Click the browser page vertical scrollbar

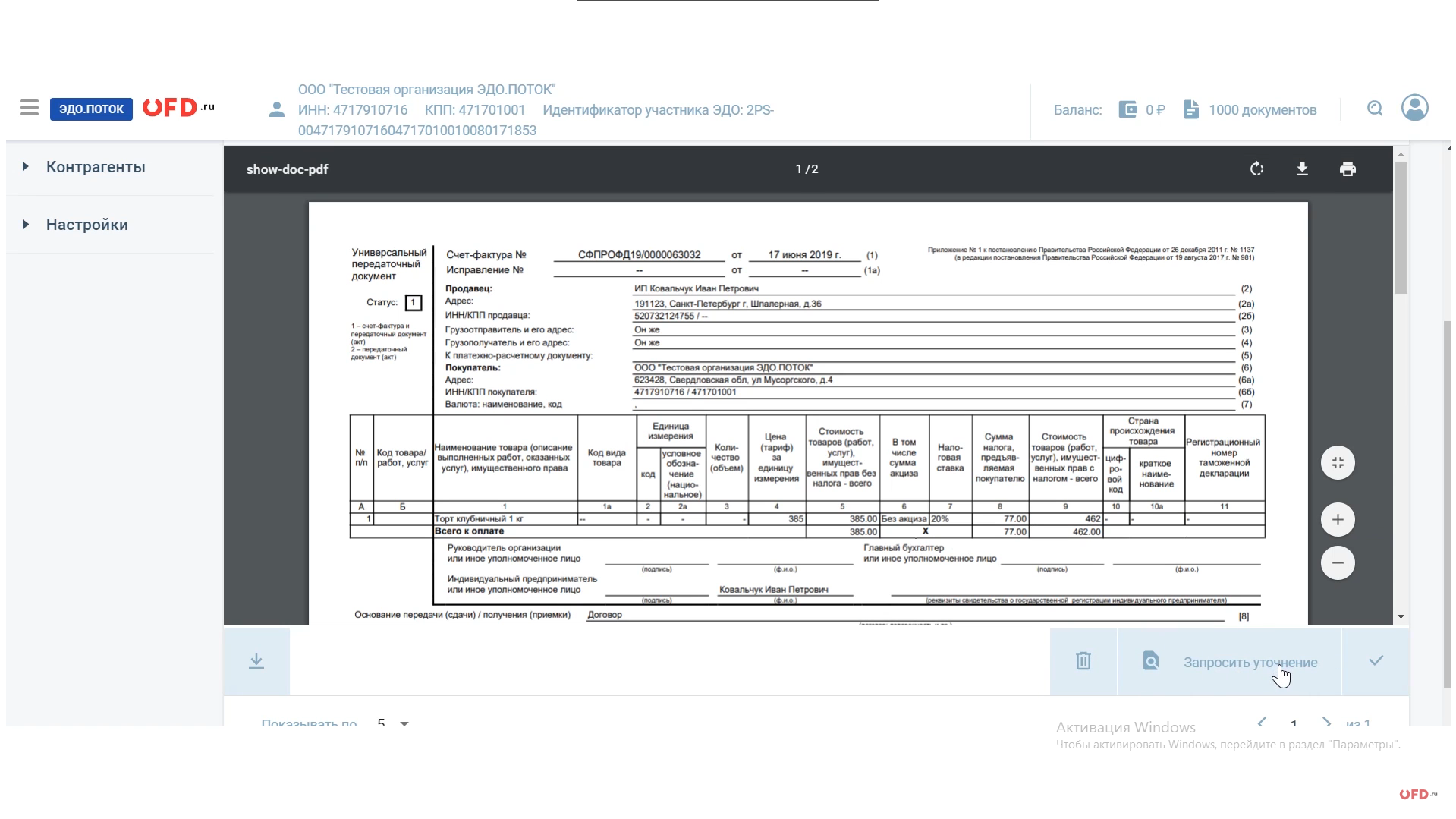coord(1447,505)
